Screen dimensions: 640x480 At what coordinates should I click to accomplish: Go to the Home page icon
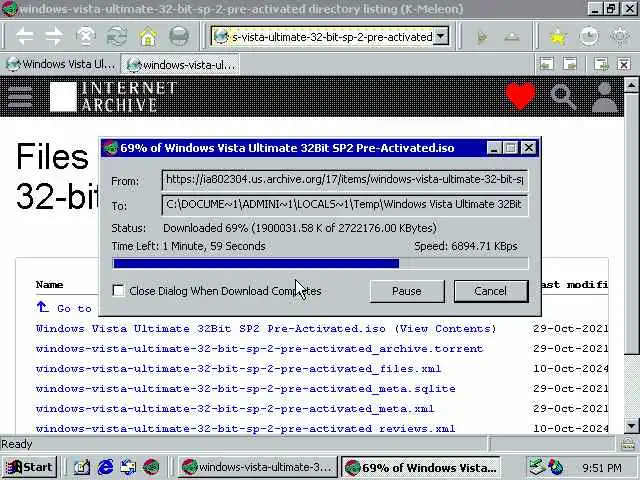click(x=148, y=37)
